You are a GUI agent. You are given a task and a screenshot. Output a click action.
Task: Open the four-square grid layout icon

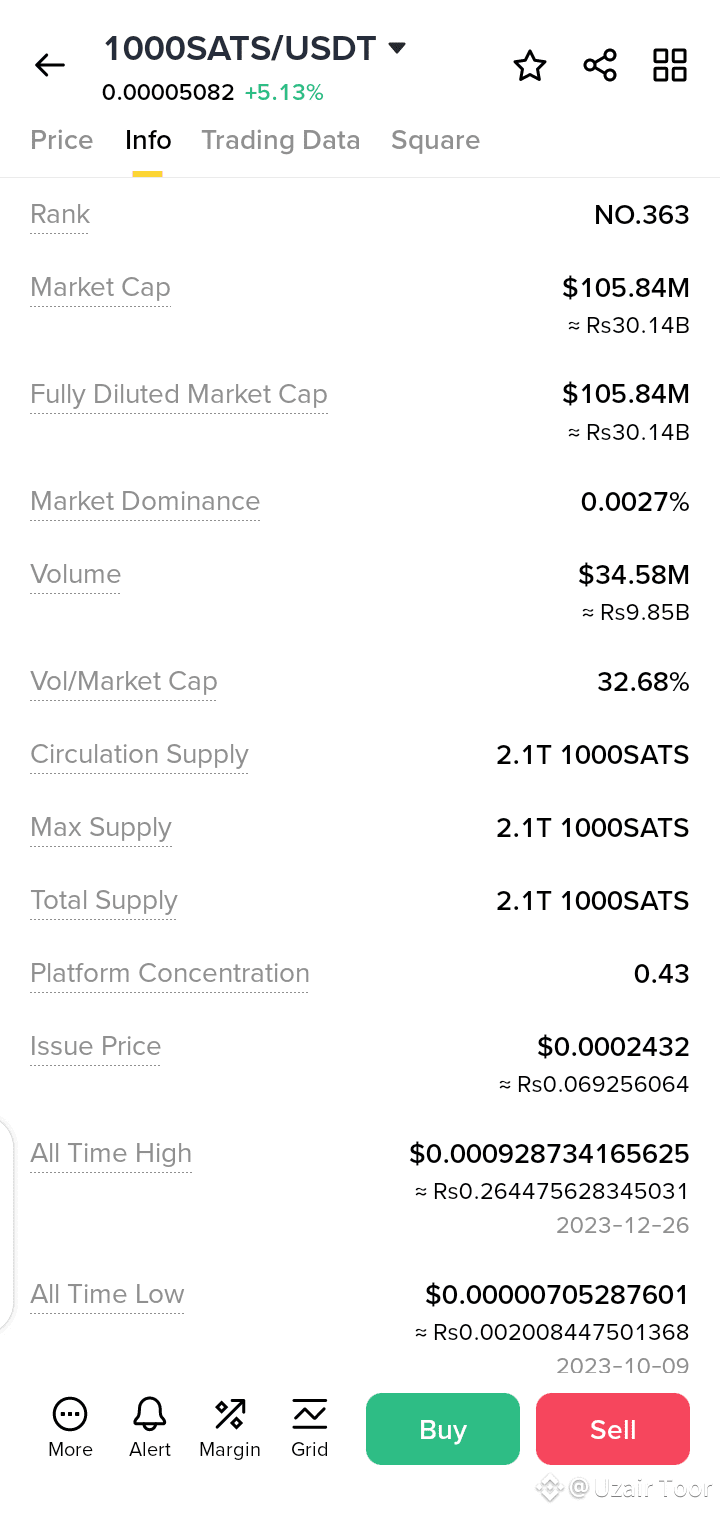point(670,65)
